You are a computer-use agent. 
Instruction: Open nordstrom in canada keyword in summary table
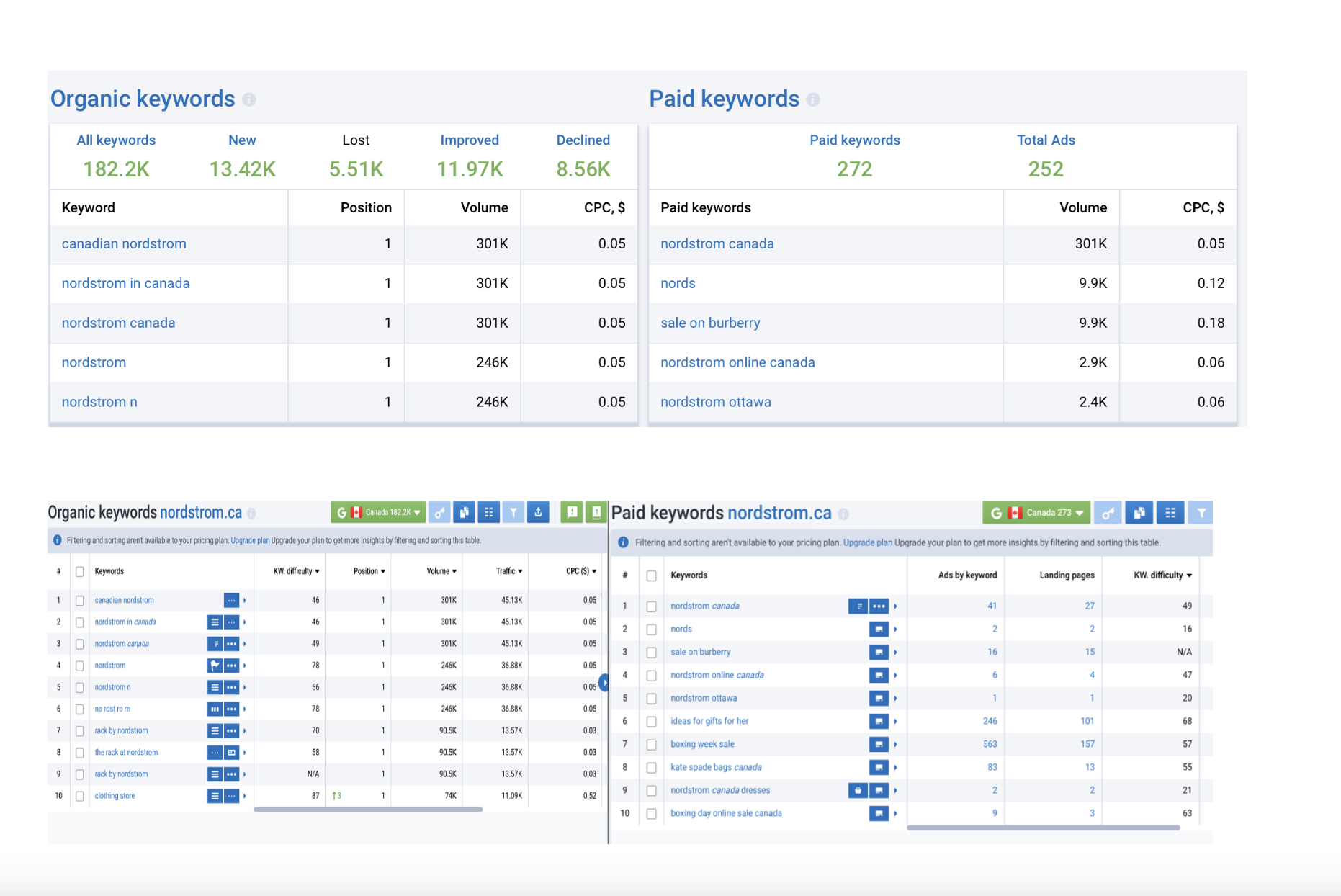(126, 284)
